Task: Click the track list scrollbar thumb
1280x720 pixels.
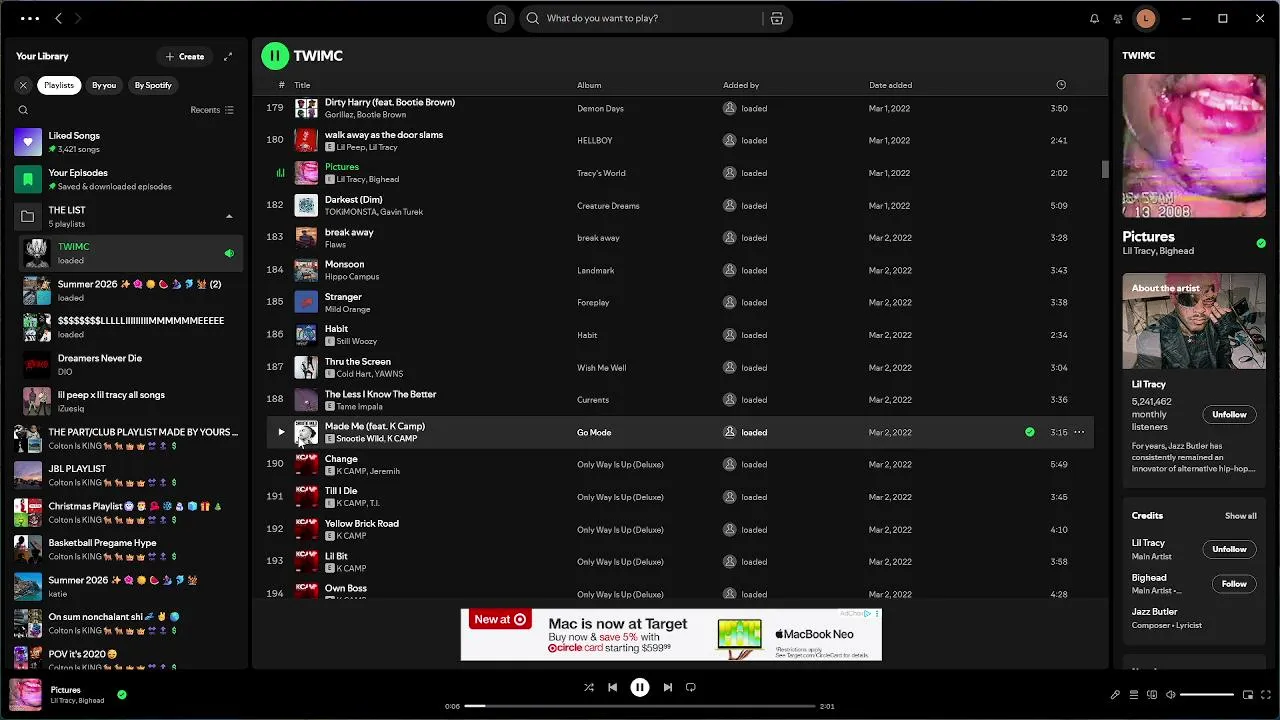Action: pyautogui.click(x=1105, y=170)
